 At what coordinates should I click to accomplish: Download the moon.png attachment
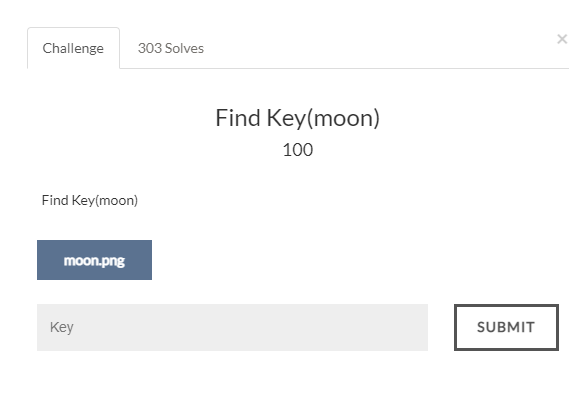(x=94, y=260)
